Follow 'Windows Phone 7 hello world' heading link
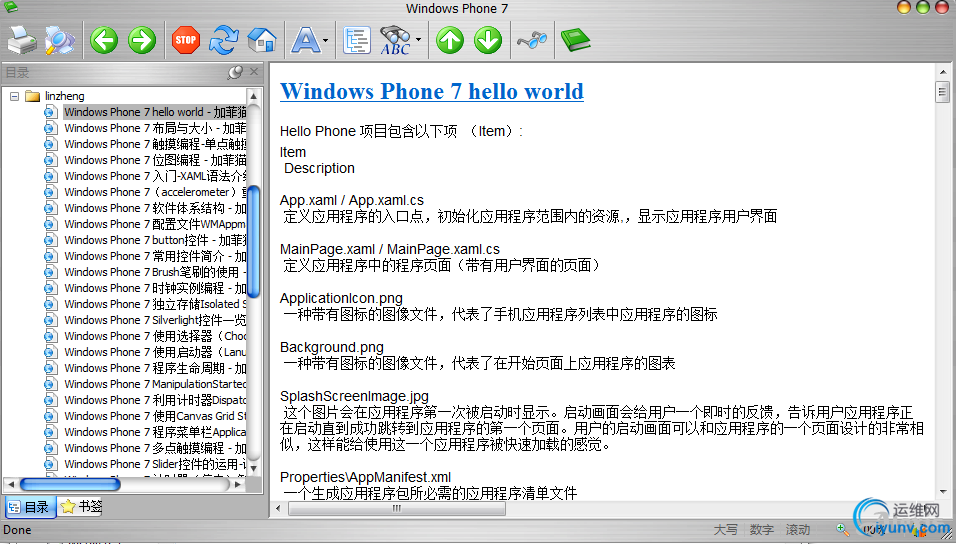956x544 pixels. coord(432,91)
